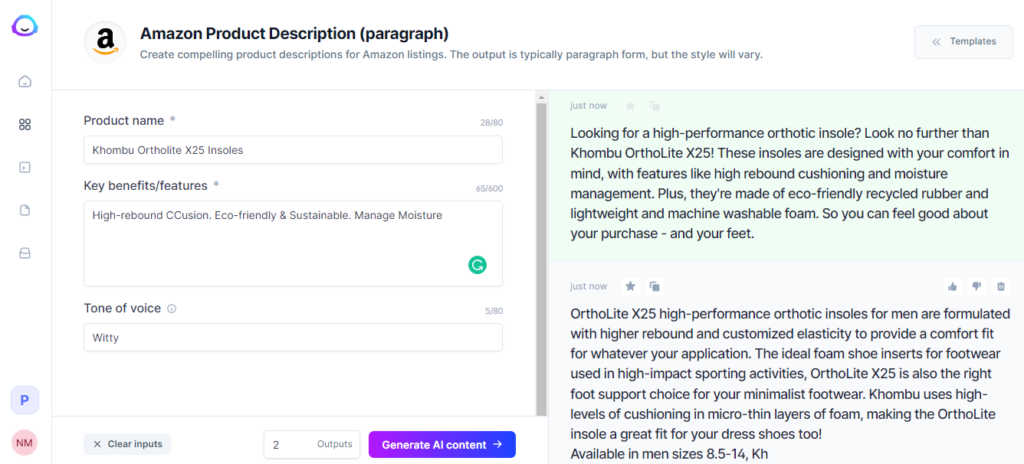Click Generate AI content button
This screenshot has width=1024, height=464.
pos(442,444)
